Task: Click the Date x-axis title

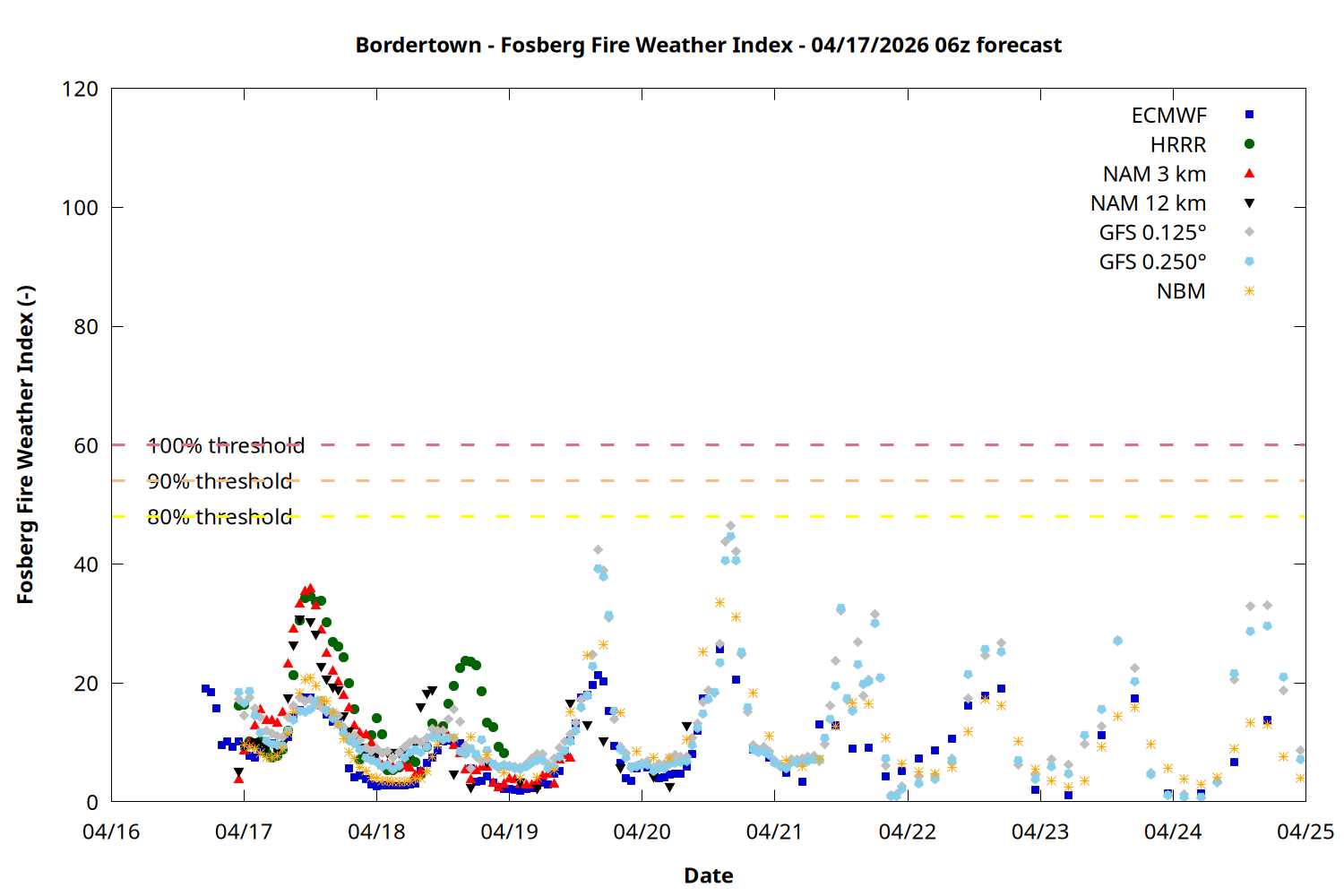Action: 708,875
